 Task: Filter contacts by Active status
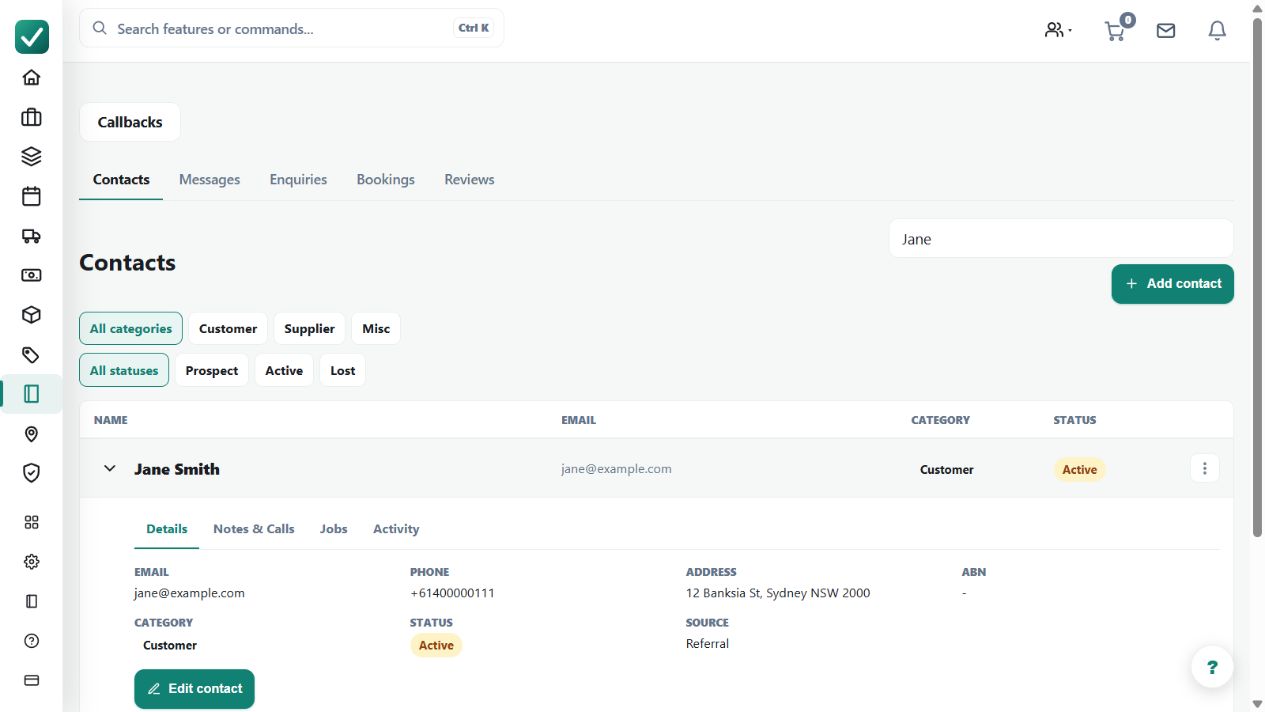[284, 370]
